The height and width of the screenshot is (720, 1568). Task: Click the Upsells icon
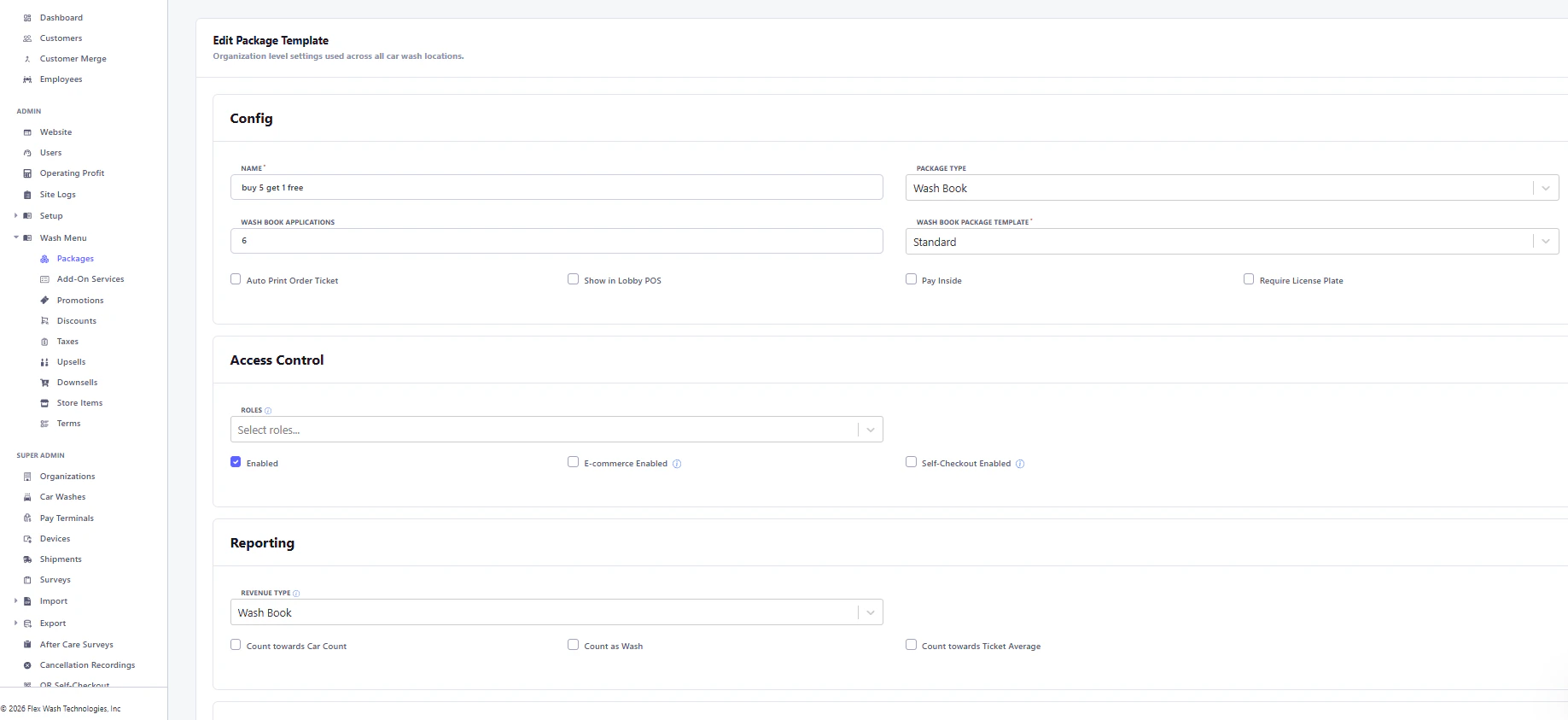(x=44, y=362)
